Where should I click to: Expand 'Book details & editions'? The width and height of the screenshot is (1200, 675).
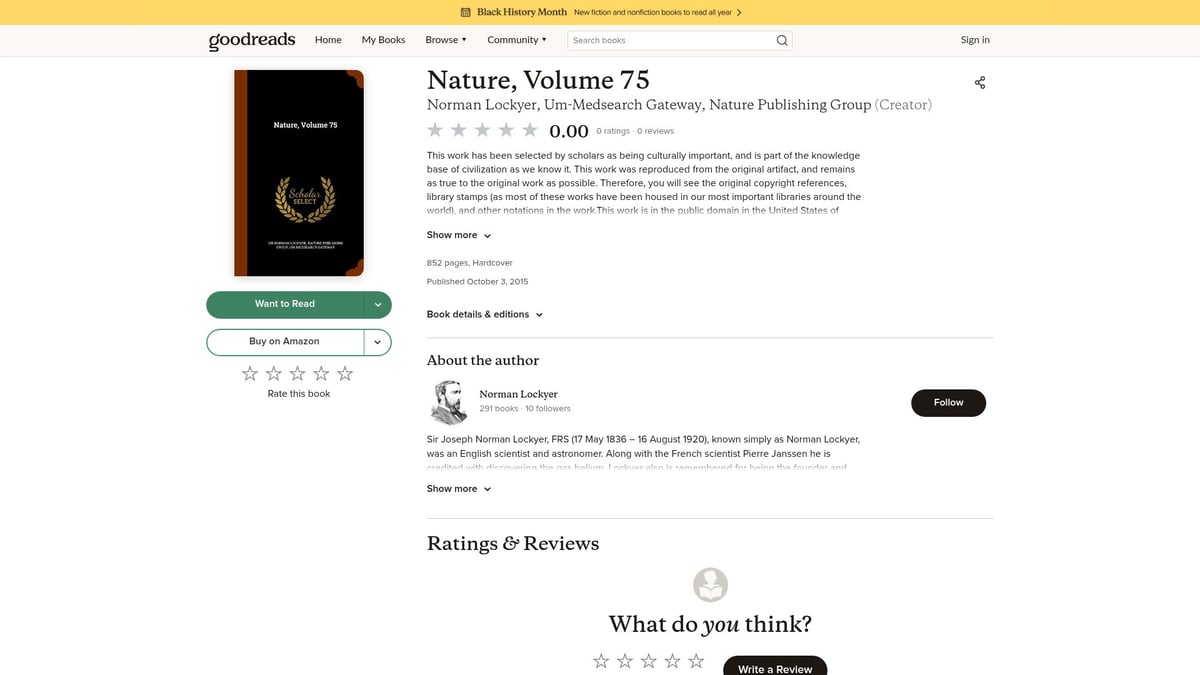485,314
